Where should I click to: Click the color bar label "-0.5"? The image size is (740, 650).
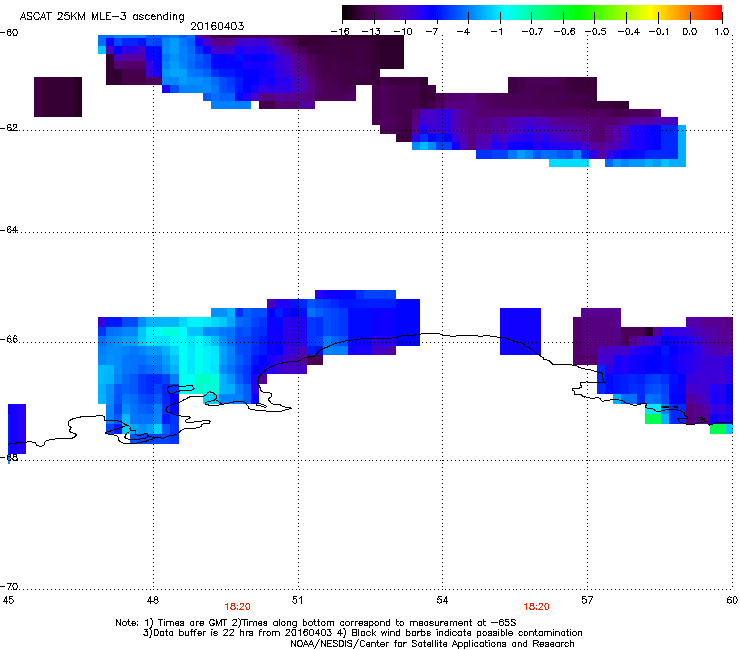click(596, 32)
